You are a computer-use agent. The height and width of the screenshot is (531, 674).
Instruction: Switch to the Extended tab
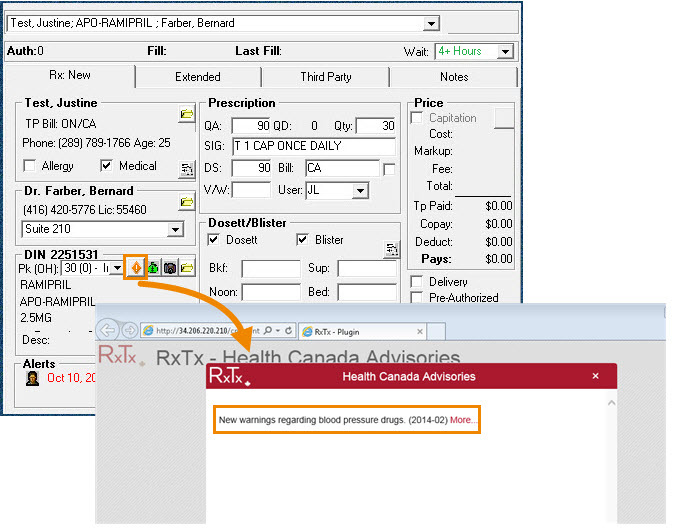[198, 77]
